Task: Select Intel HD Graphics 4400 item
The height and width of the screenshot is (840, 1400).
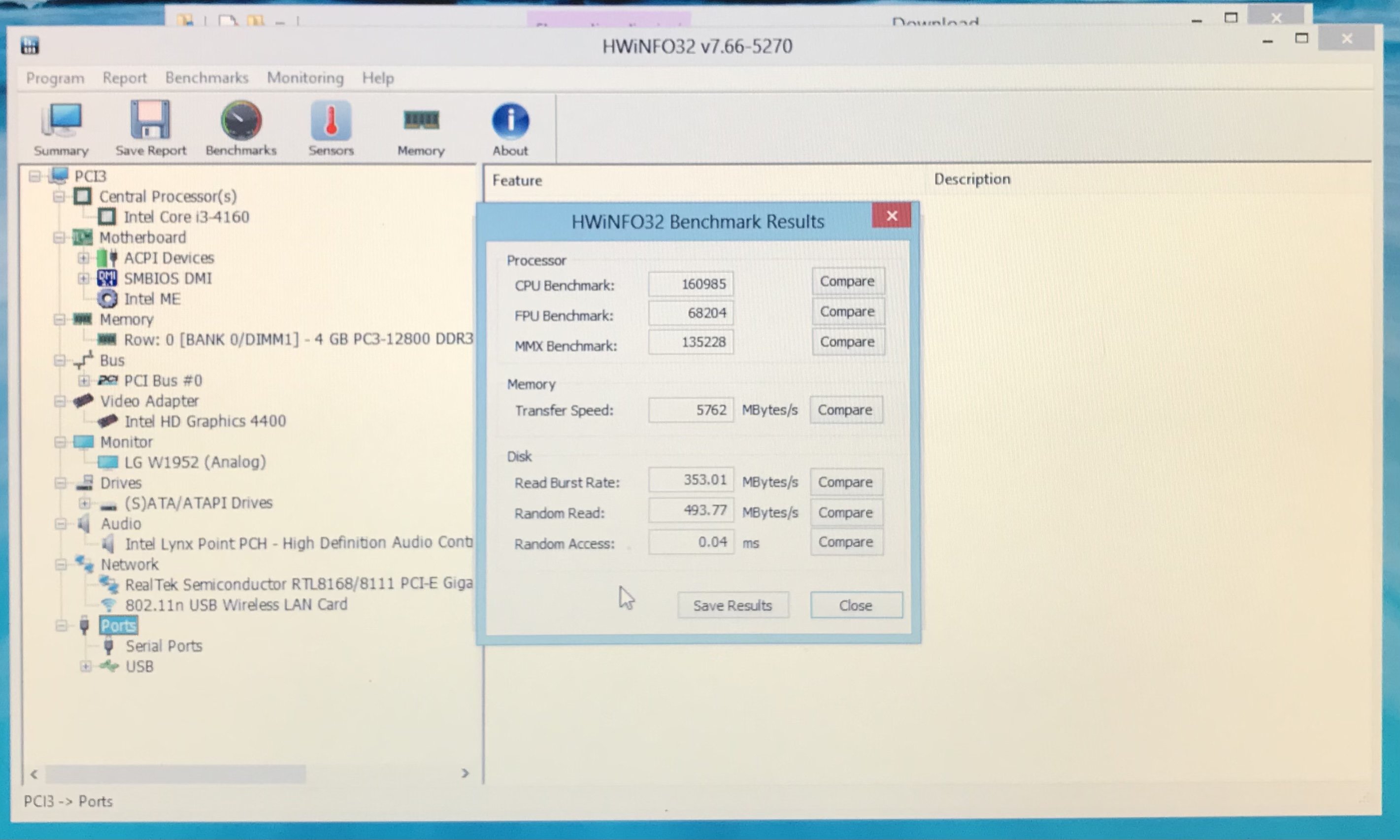Action: 205,421
